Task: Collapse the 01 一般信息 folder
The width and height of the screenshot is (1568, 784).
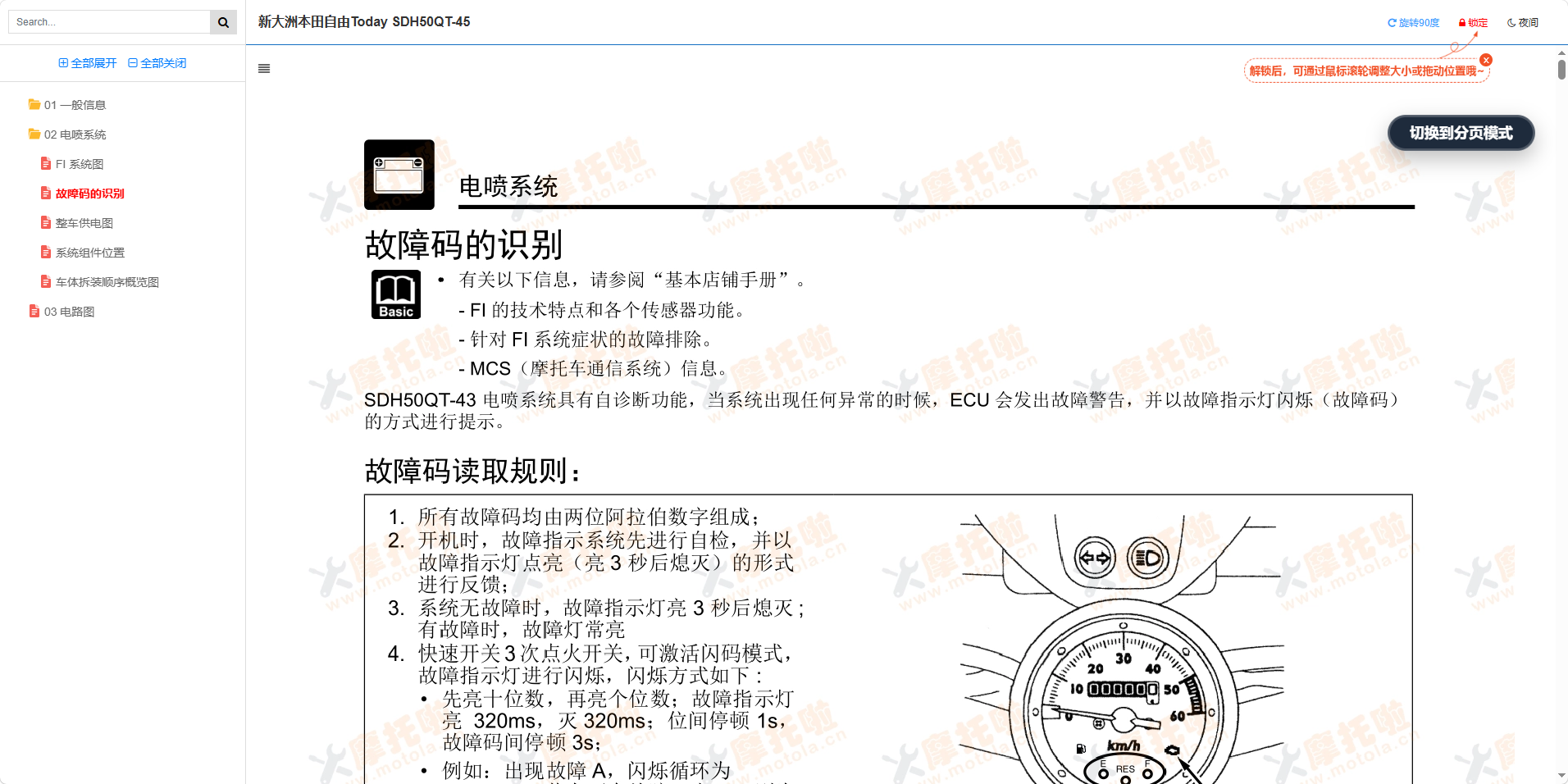Action: (74, 105)
